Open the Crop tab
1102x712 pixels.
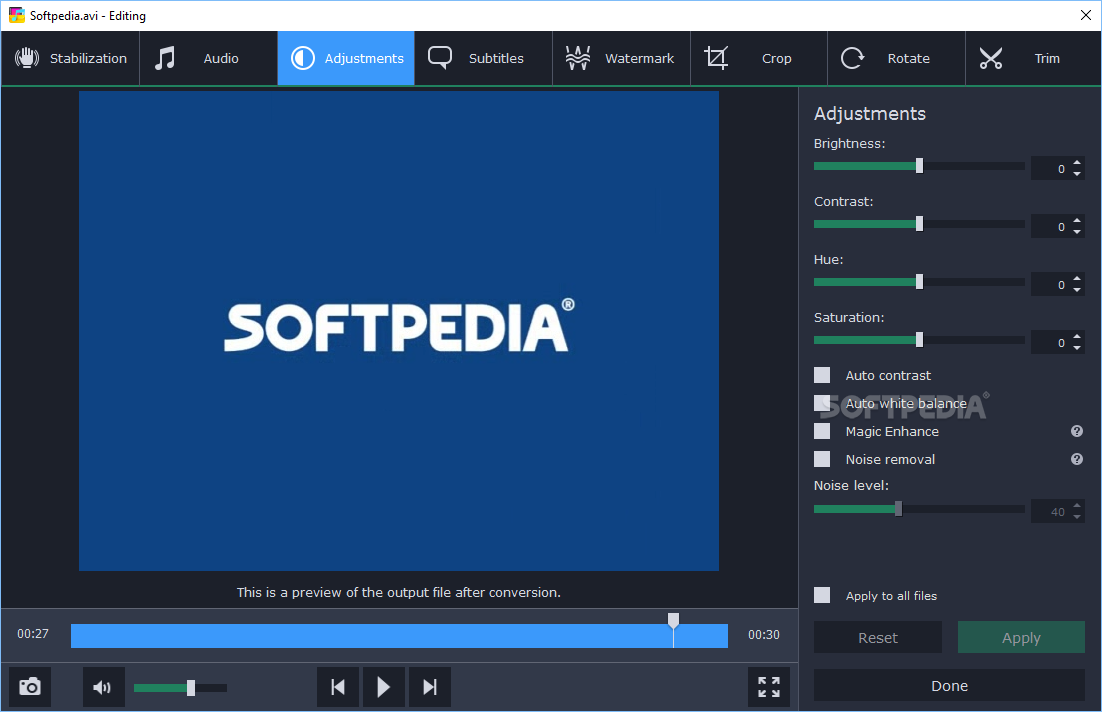pyautogui.click(x=759, y=58)
